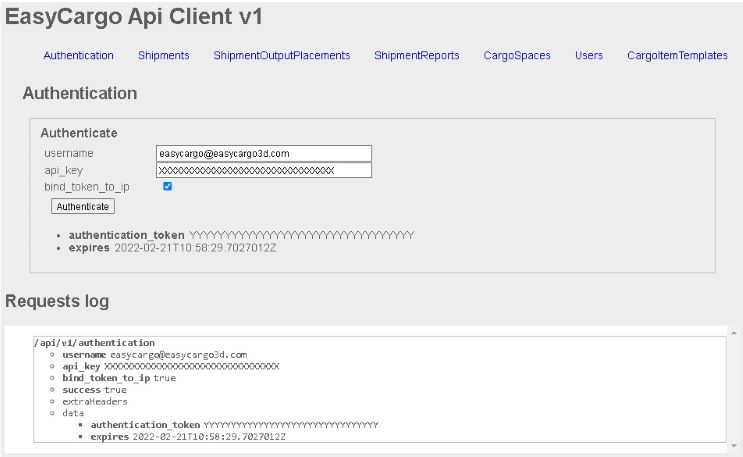743x457 pixels.
Task: Click requests log scroll down arrow
Action: 734,446
